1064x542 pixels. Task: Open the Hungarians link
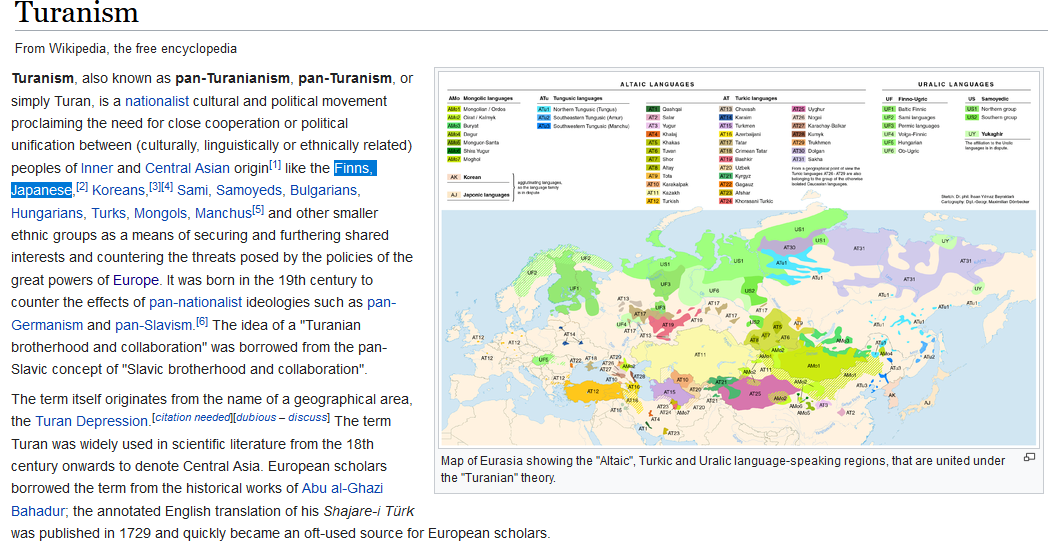(x=47, y=213)
